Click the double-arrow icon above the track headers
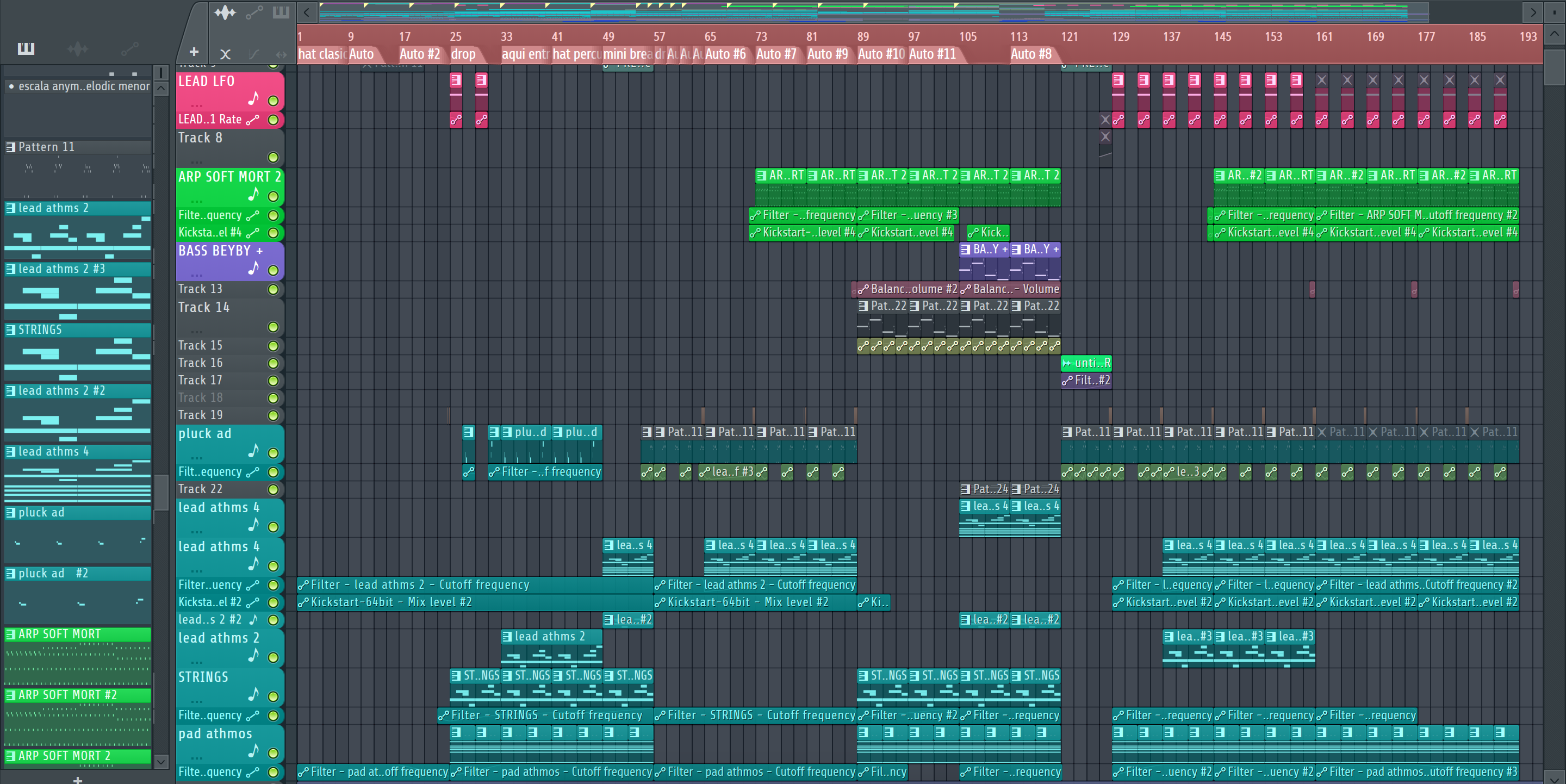The width and height of the screenshot is (1566, 784). point(281,54)
